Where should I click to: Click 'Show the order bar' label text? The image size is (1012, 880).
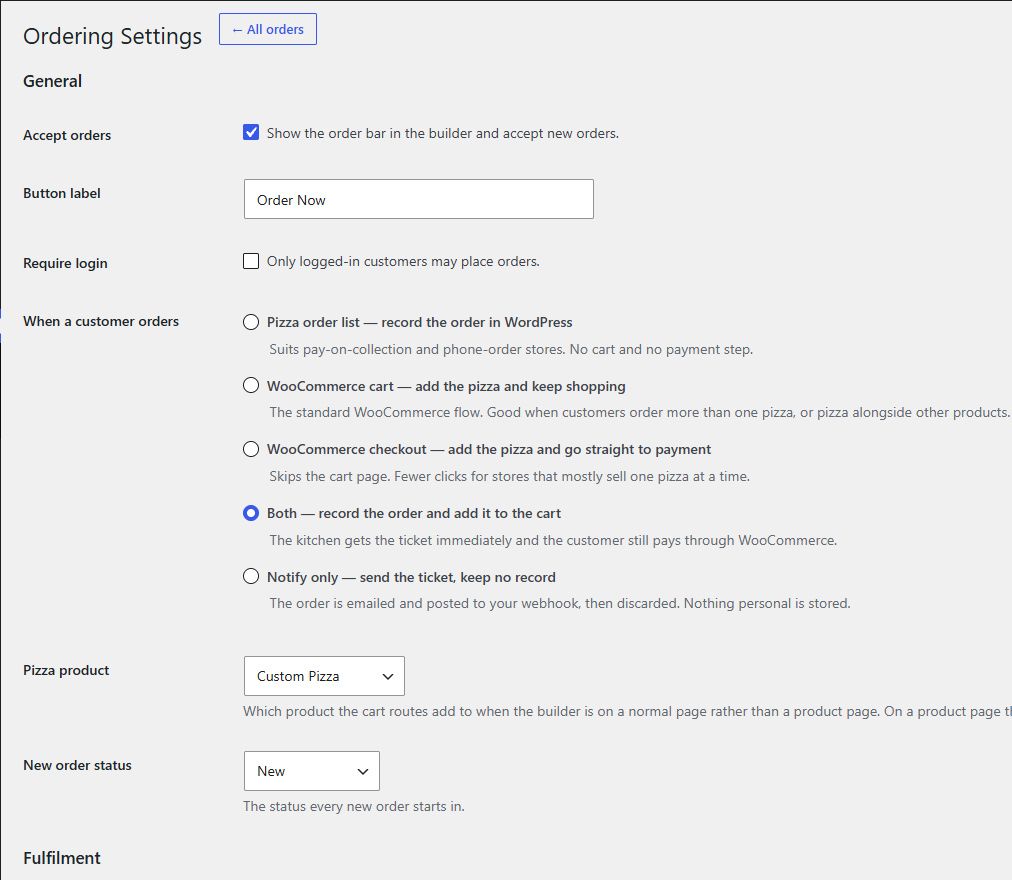click(443, 133)
